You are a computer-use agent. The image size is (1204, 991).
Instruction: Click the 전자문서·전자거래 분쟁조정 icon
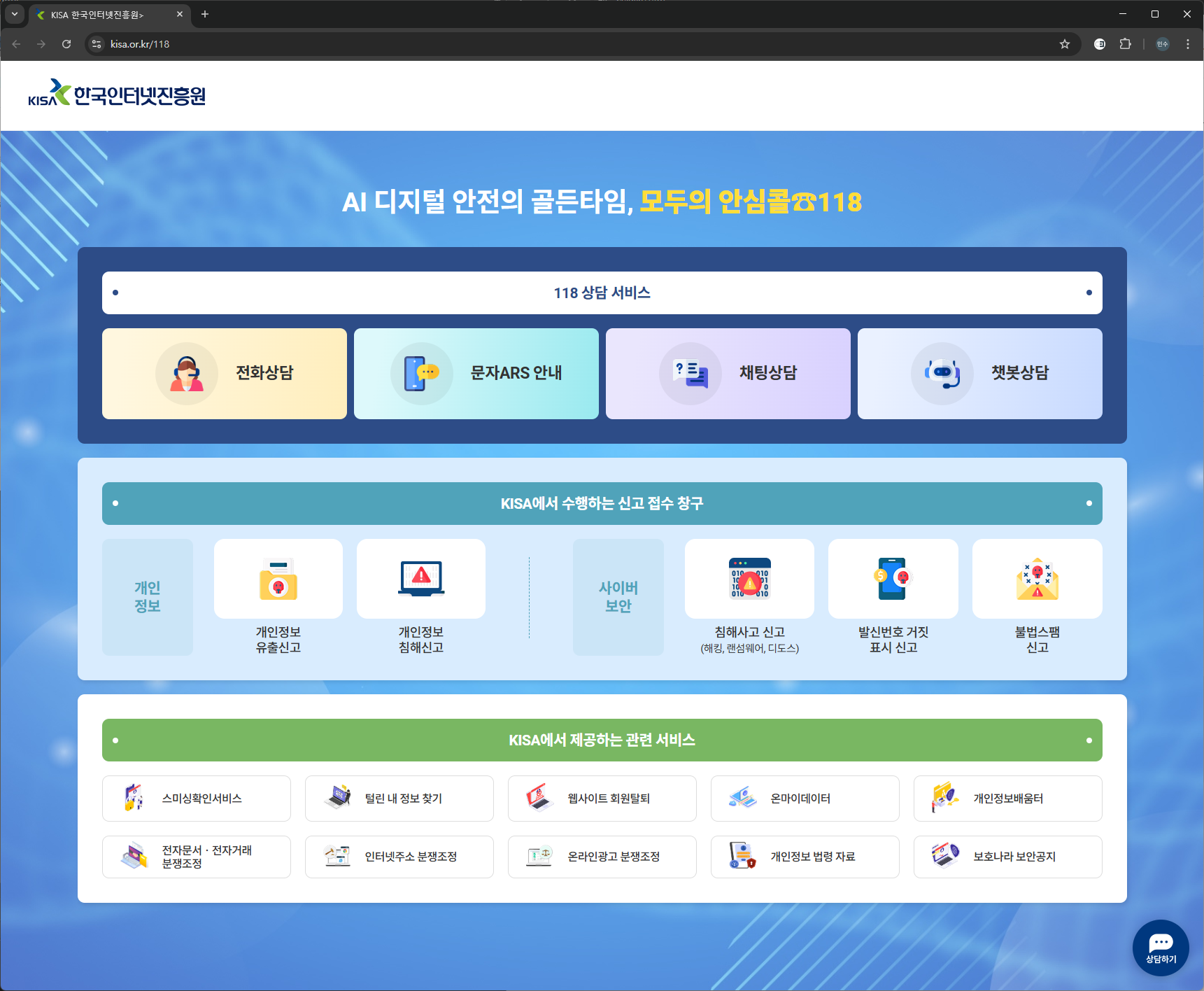[134, 856]
